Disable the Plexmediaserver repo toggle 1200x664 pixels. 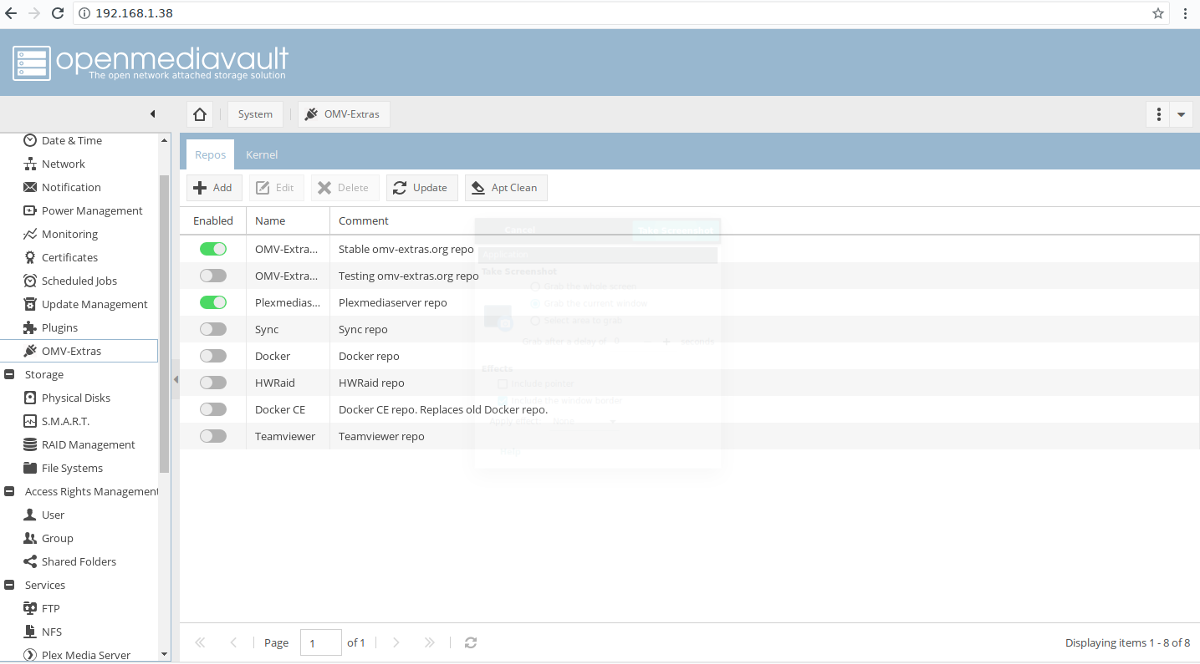point(213,302)
